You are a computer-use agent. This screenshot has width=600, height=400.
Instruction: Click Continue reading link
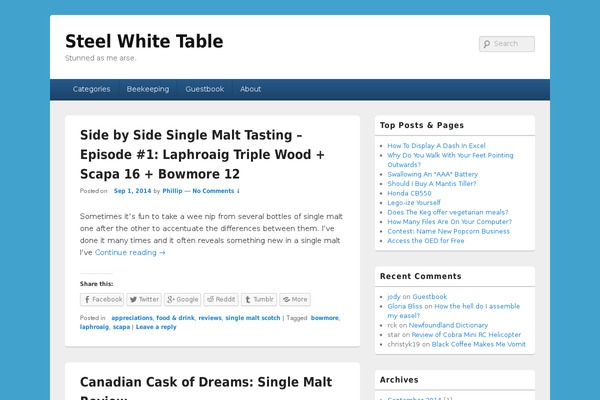tap(130, 253)
